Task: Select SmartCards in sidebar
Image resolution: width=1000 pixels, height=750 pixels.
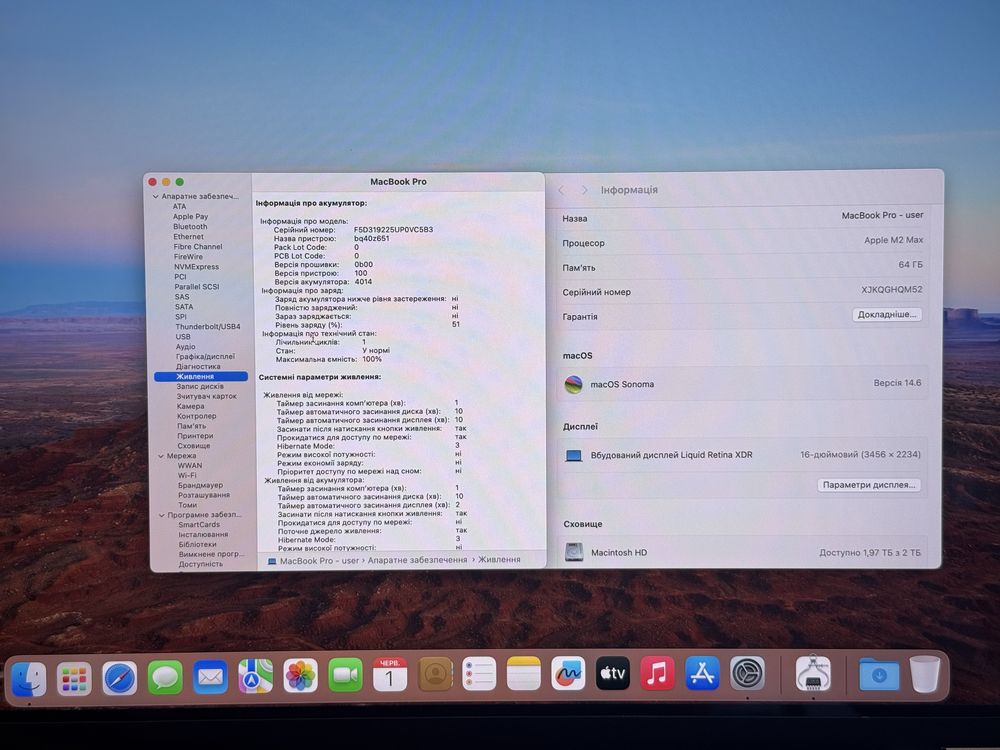Action: click(x=199, y=525)
